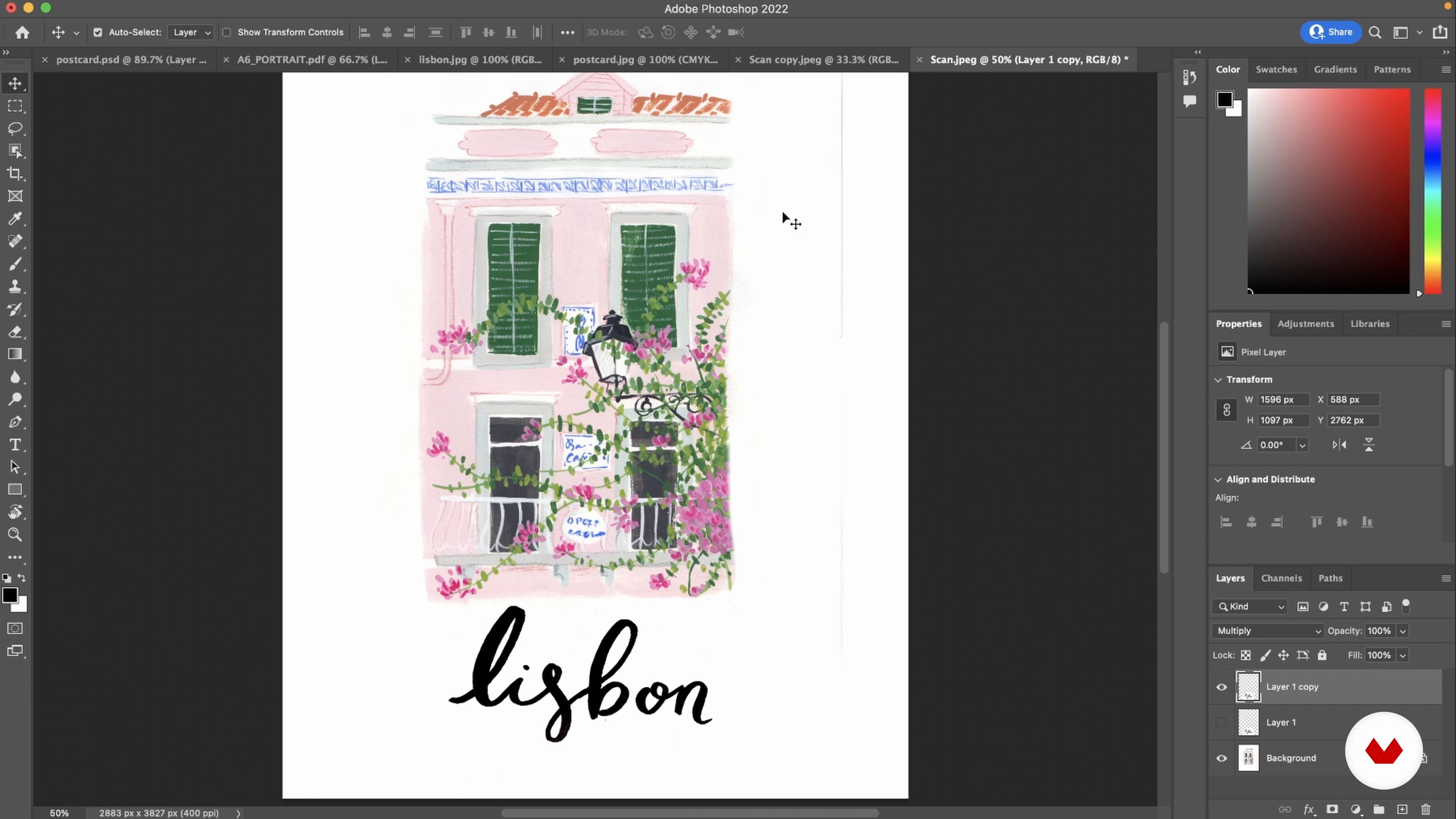Open the Edit Toolbar three-dots menu
Viewport: 1456px width, 819px height.
[15, 557]
